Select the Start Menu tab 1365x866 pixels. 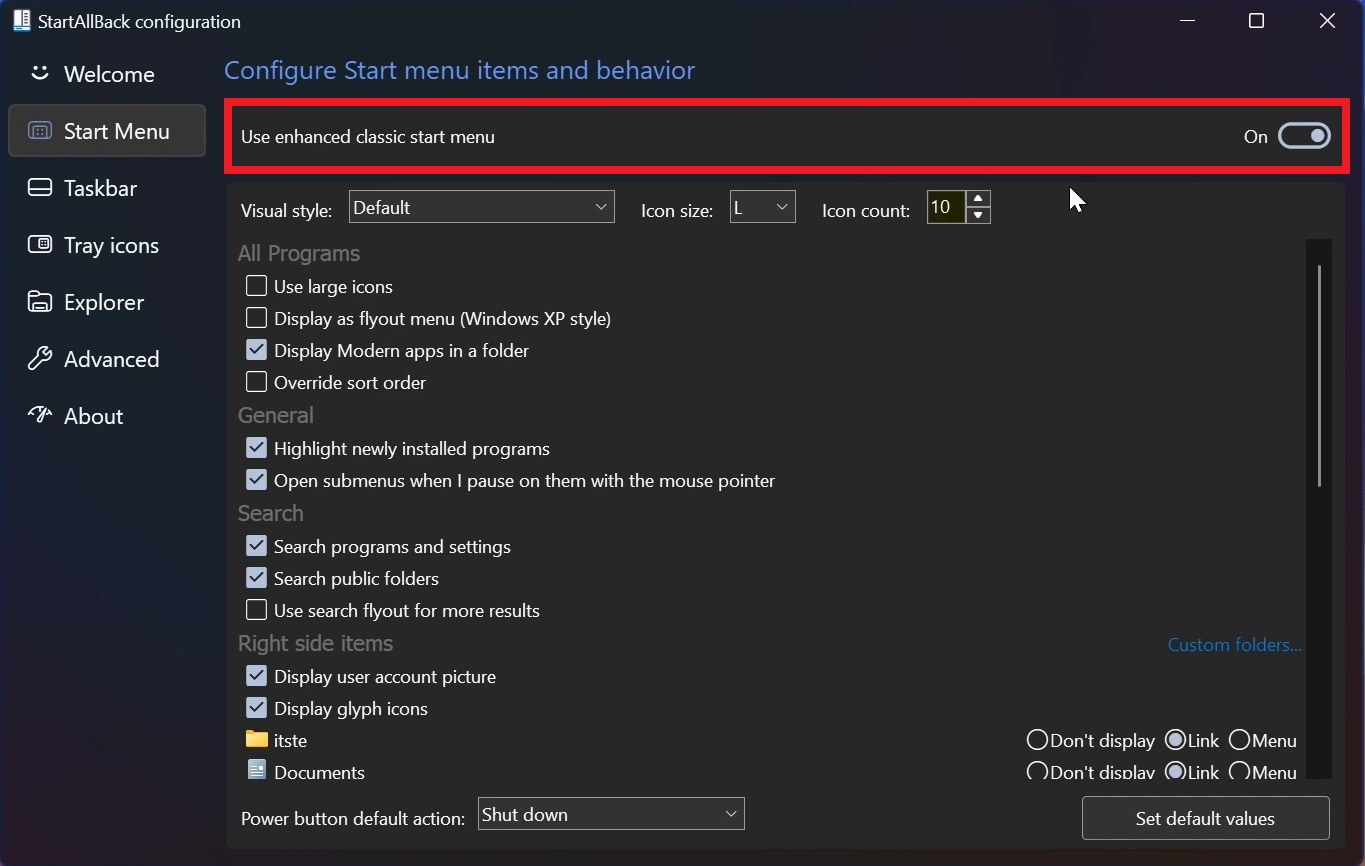[106, 131]
